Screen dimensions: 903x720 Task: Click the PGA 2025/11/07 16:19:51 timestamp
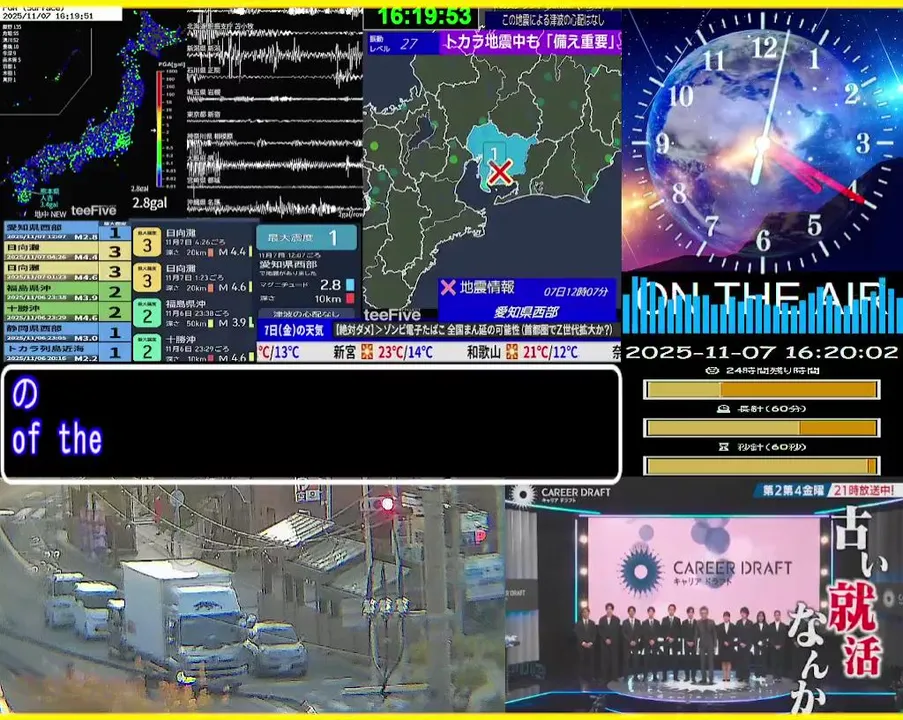tap(48, 16)
